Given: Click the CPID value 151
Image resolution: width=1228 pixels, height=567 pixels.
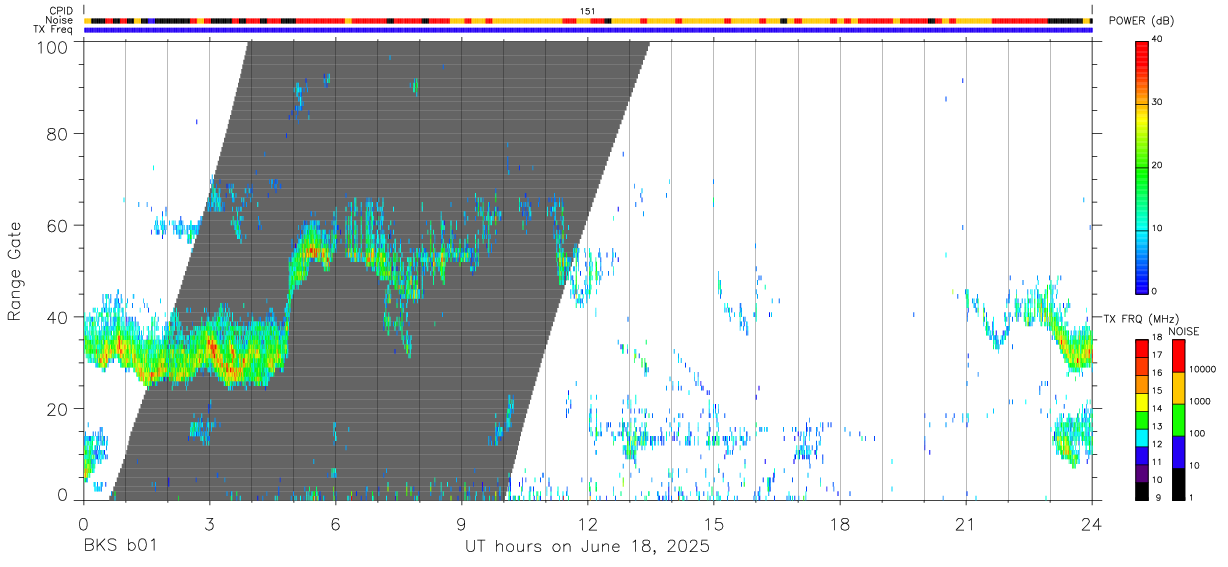Looking at the screenshot, I should pos(587,11).
